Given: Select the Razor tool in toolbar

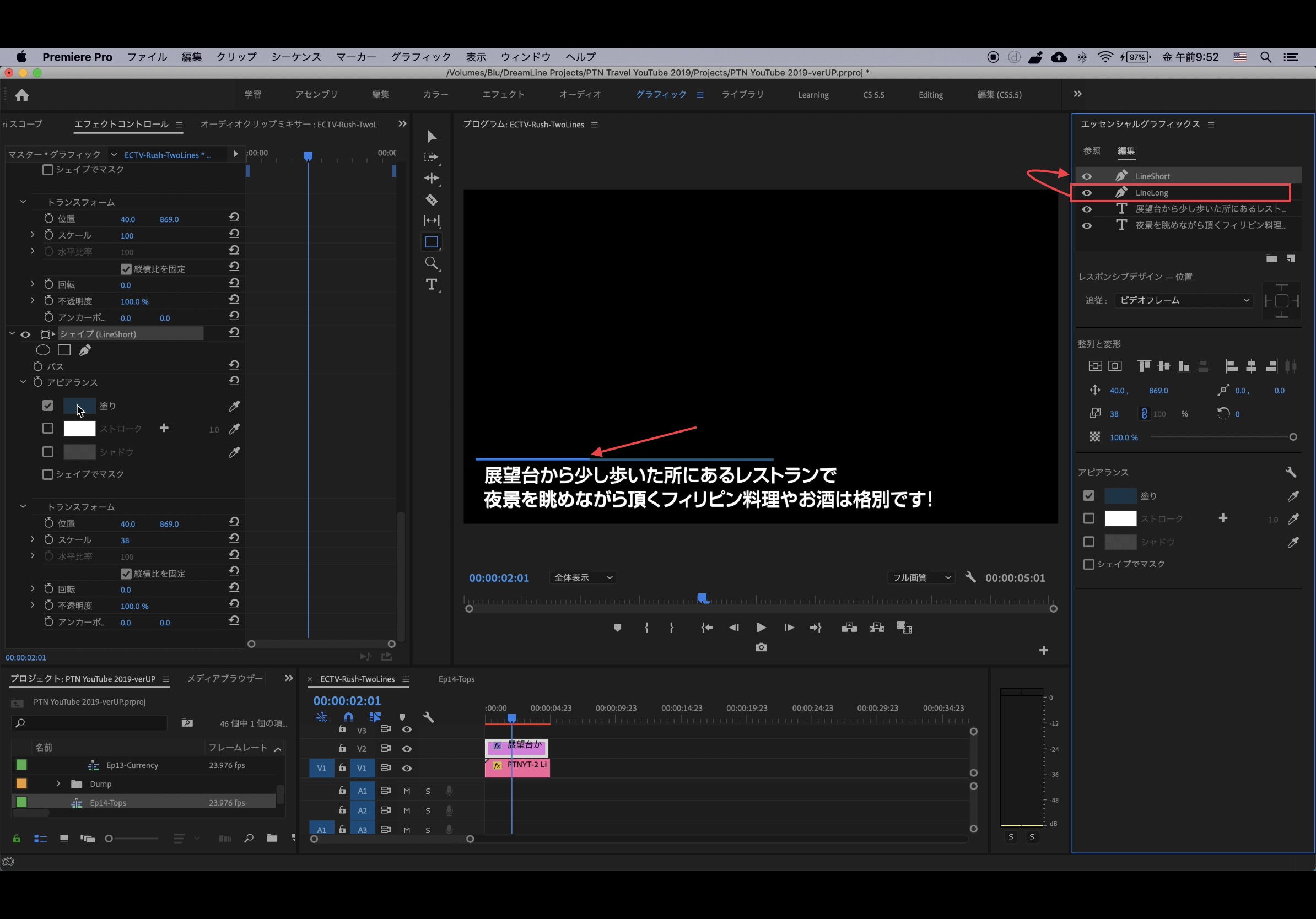Looking at the screenshot, I should coord(431,200).
